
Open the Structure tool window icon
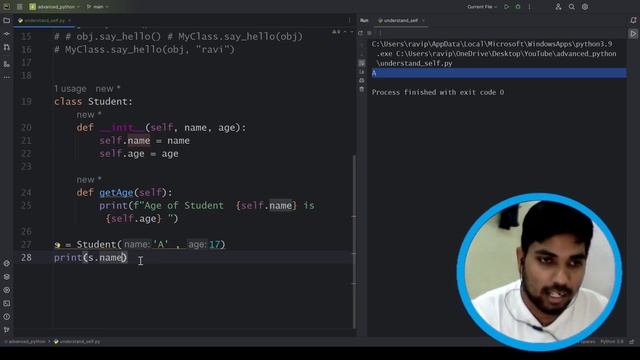tap(7, 64)
